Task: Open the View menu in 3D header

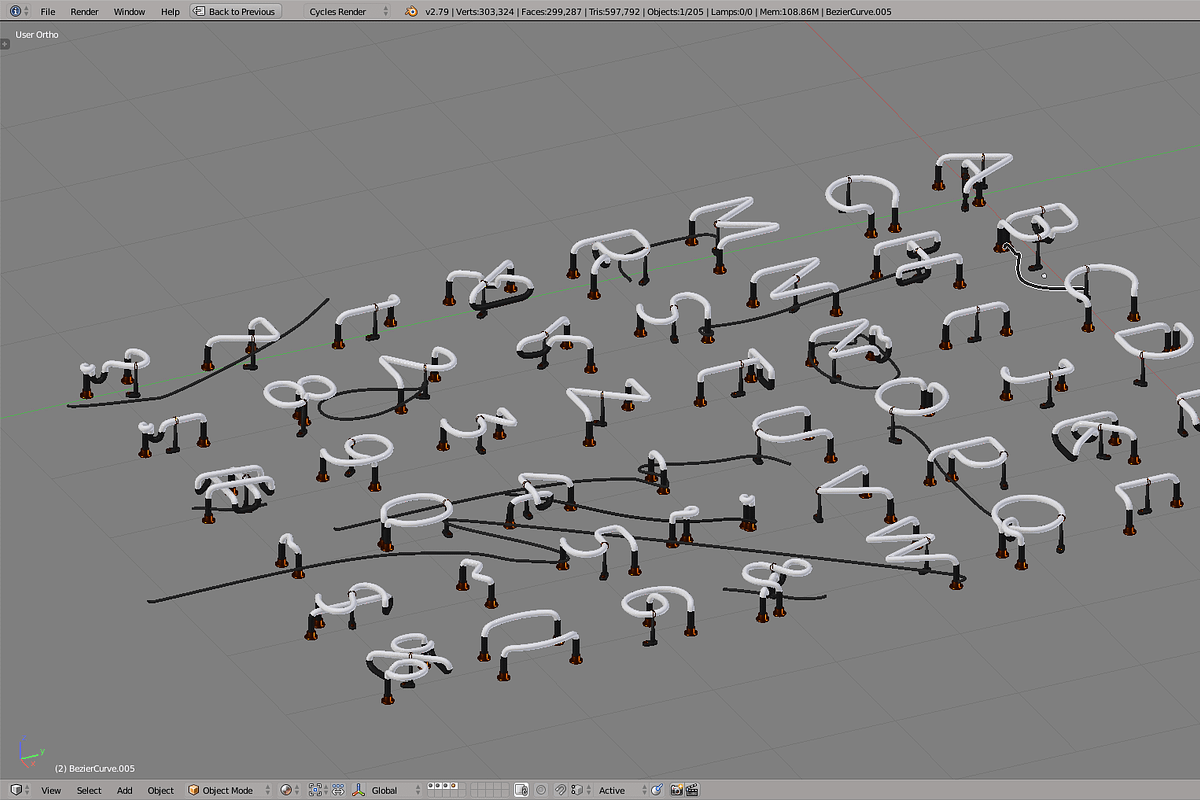Action: tap(51, 790)
